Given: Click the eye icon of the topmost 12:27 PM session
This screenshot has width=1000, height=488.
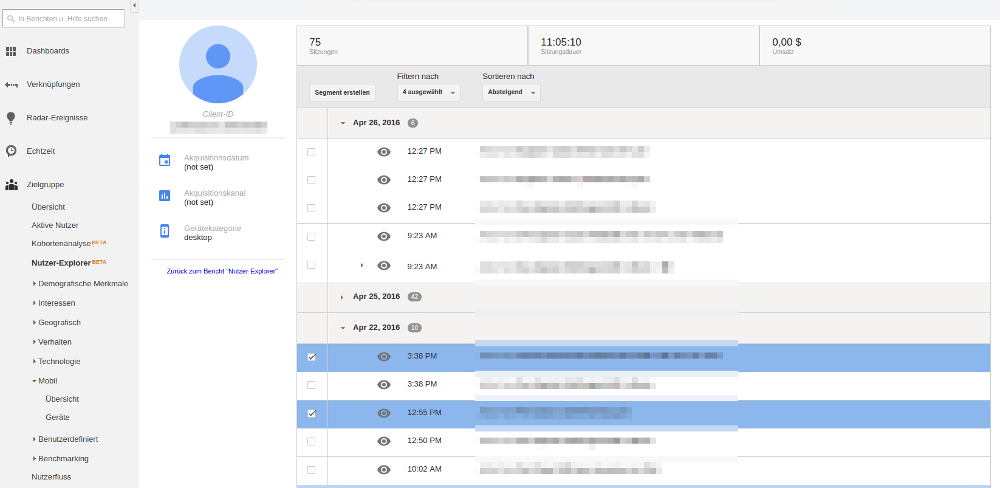Looking at the screenshot, I should (x=383, y=152).
